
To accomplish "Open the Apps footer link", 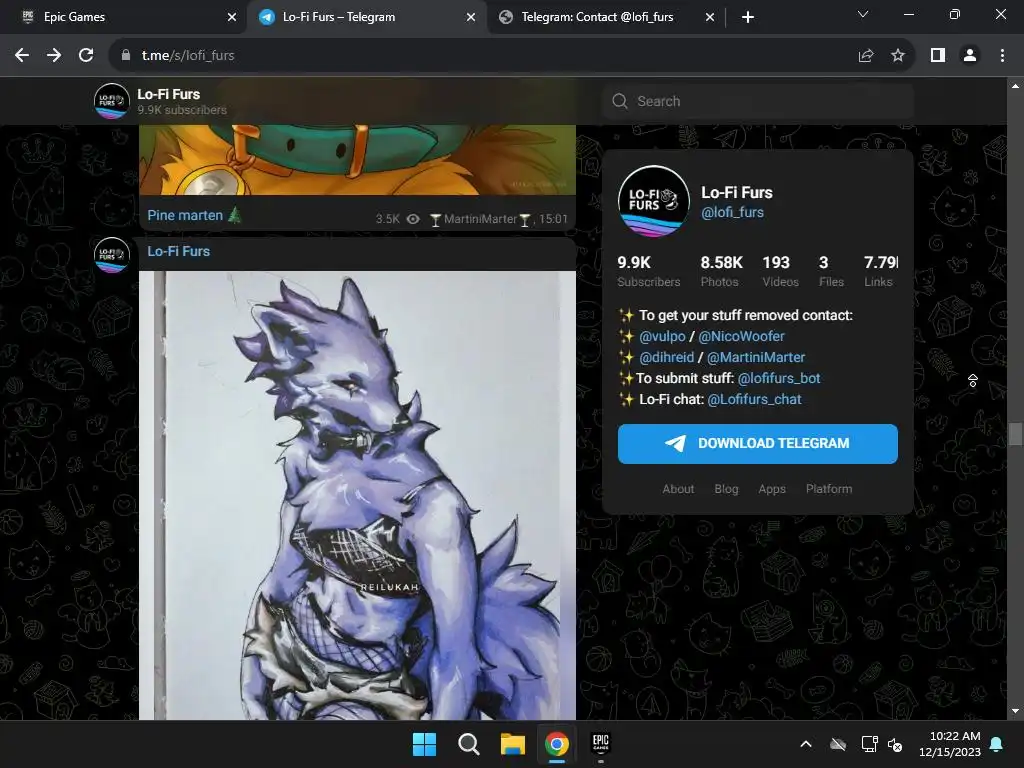I will (772, 488).
